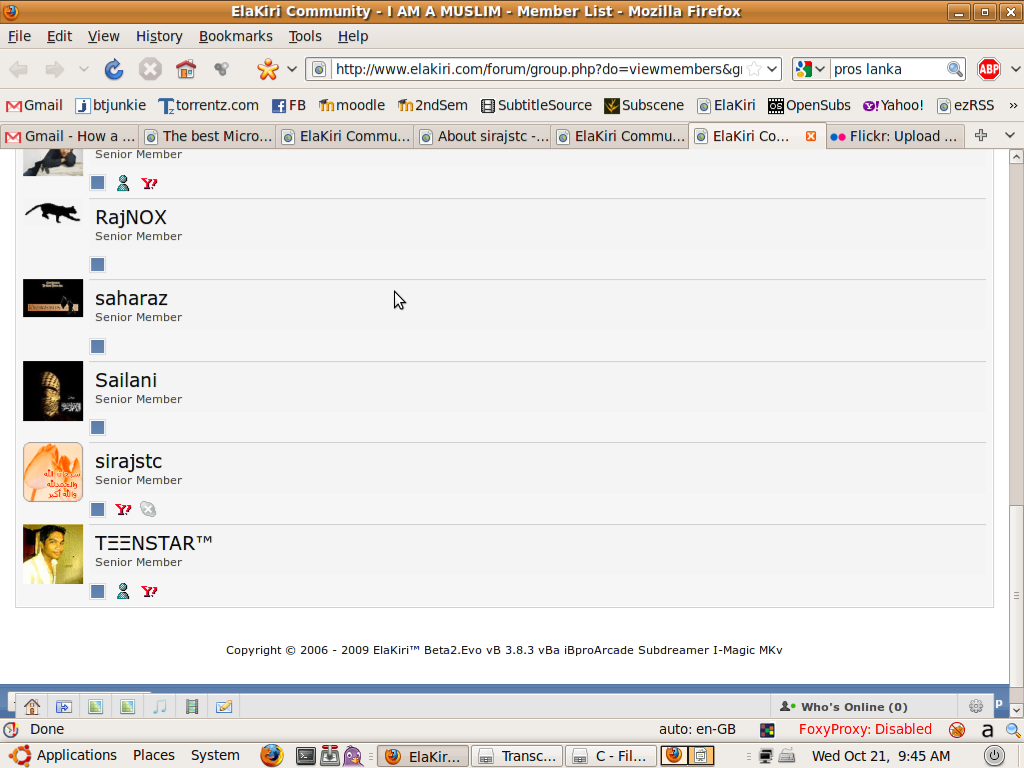Expand the URL bar history dropdown

(772, 69)
